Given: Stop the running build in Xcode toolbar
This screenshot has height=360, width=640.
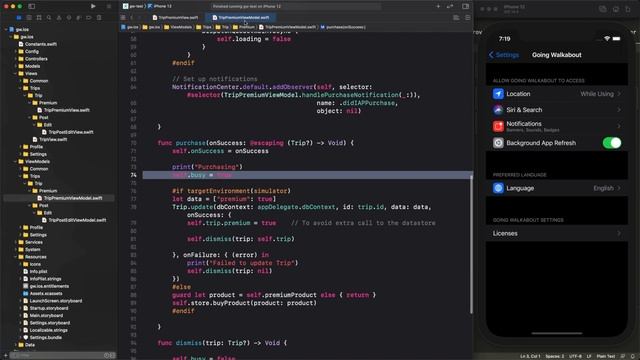Looking at the screenshot, I should pos(109,6).
